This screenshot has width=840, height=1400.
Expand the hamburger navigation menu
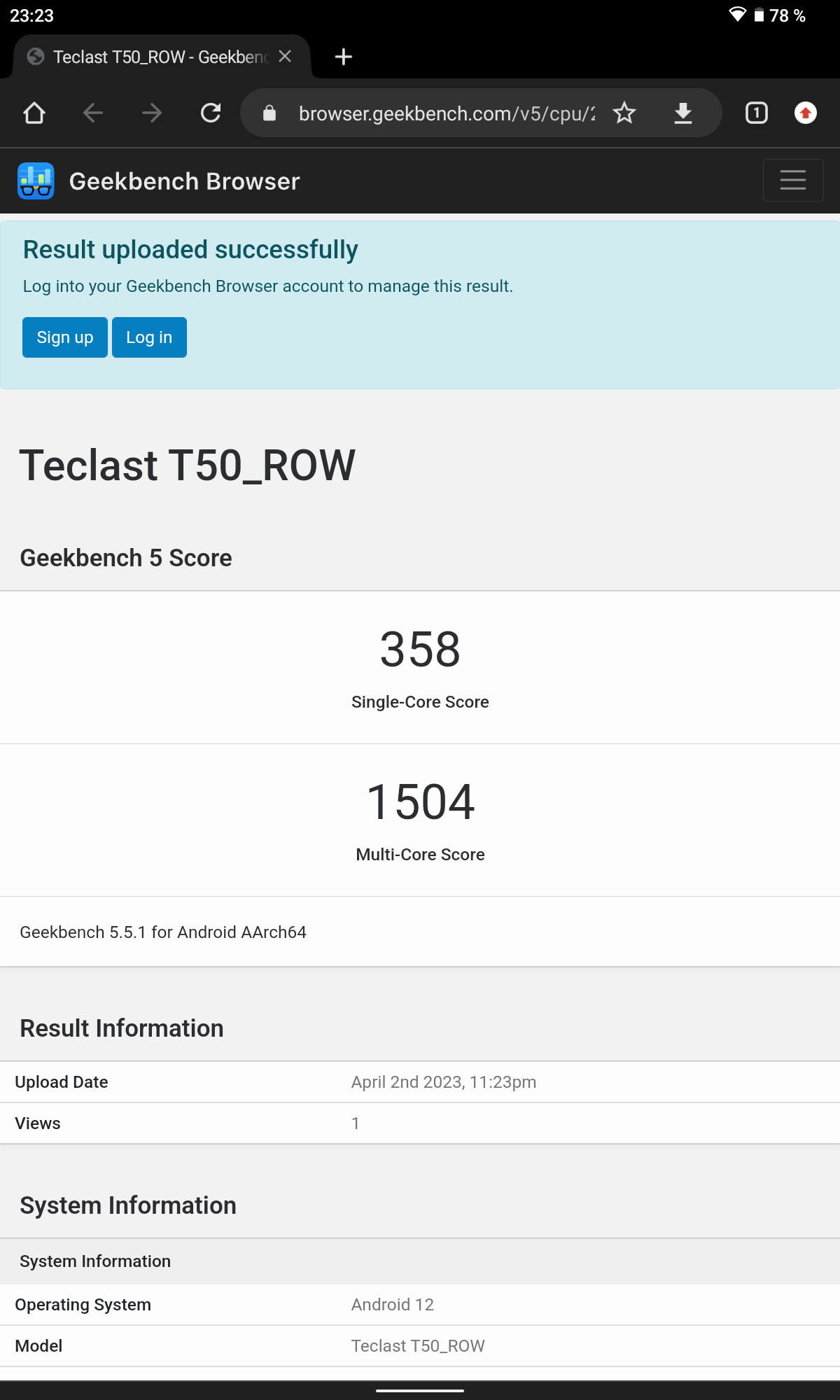(793, 180)
